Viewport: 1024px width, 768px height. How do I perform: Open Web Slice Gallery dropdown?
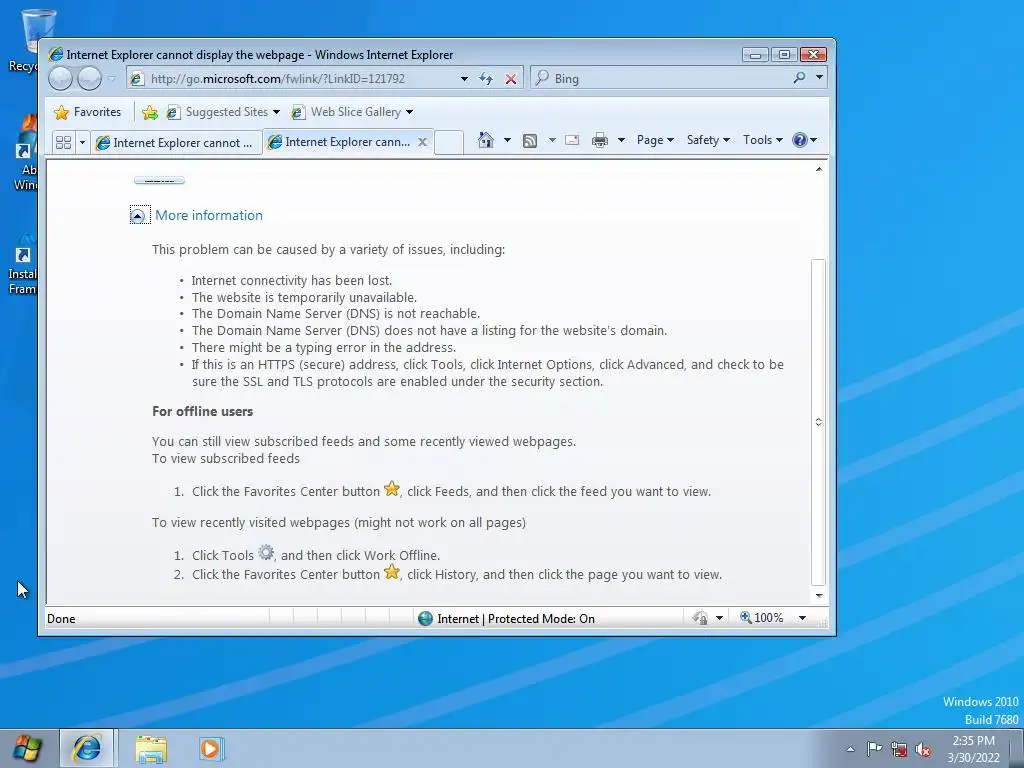tap(352, 112)
